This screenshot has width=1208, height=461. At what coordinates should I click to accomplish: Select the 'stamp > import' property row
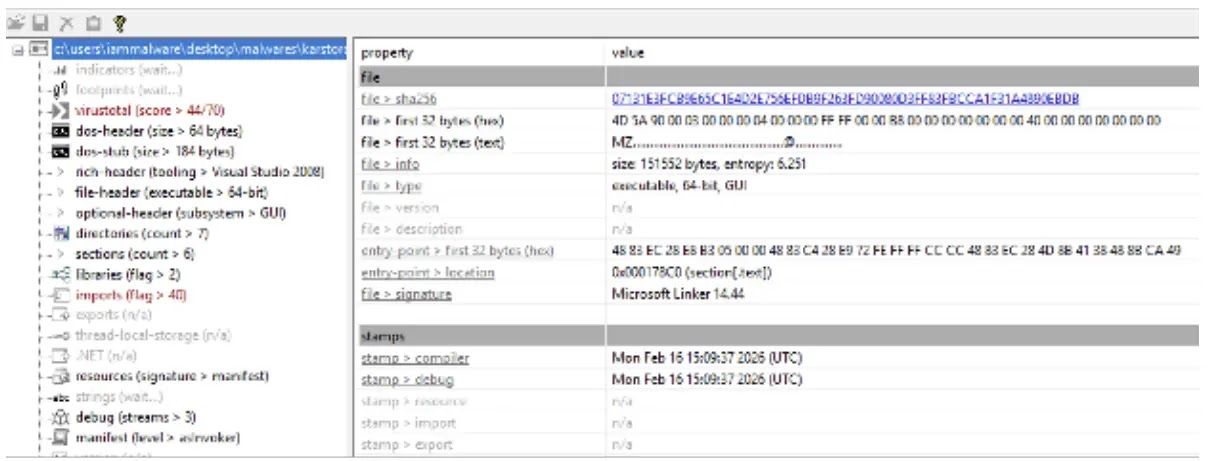pyautogui.click(x=777, y=423)
